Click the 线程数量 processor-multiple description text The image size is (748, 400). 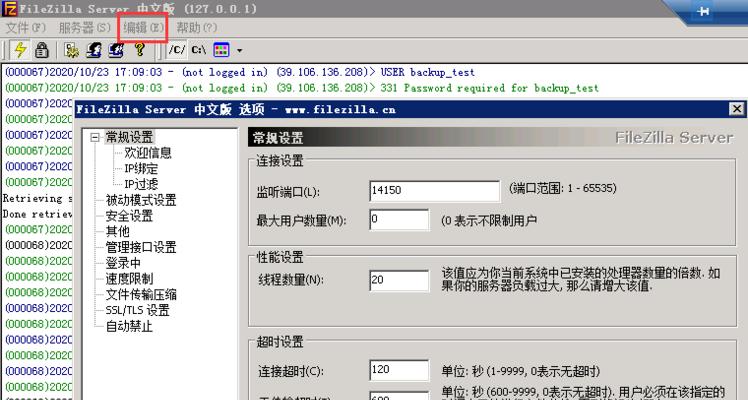[581, 279]
